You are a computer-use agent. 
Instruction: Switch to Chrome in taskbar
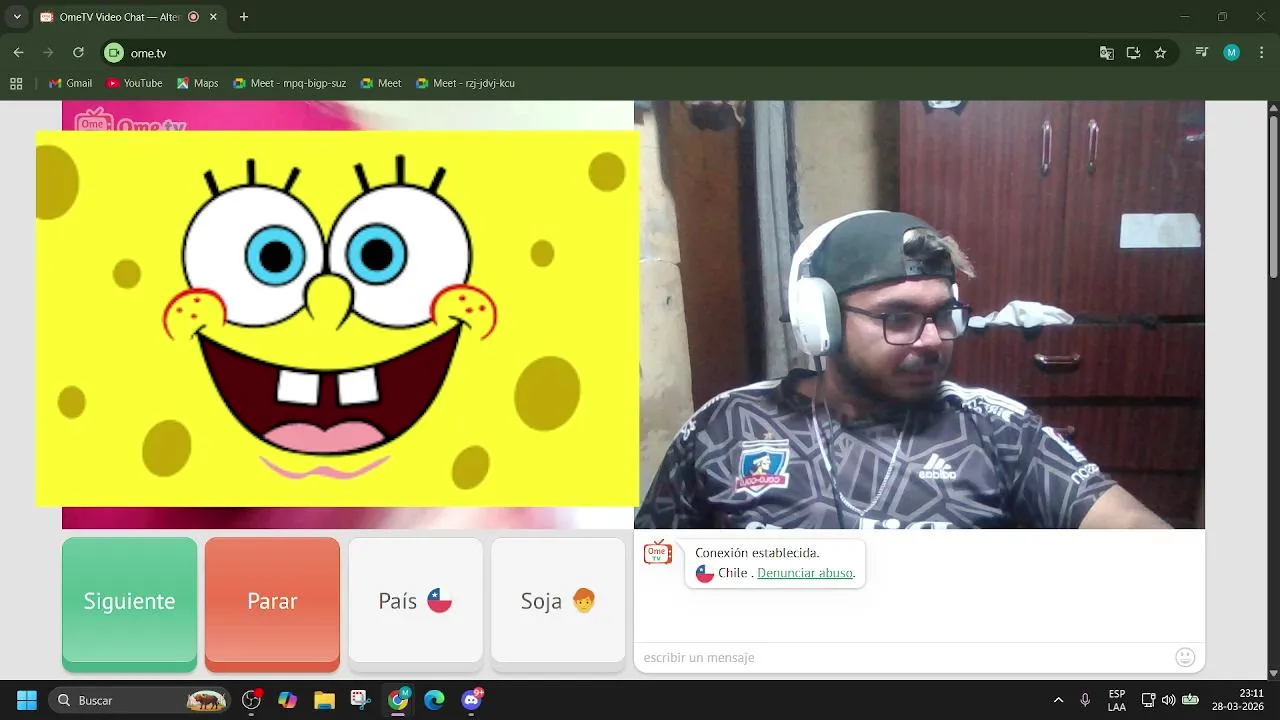[398, 700]
